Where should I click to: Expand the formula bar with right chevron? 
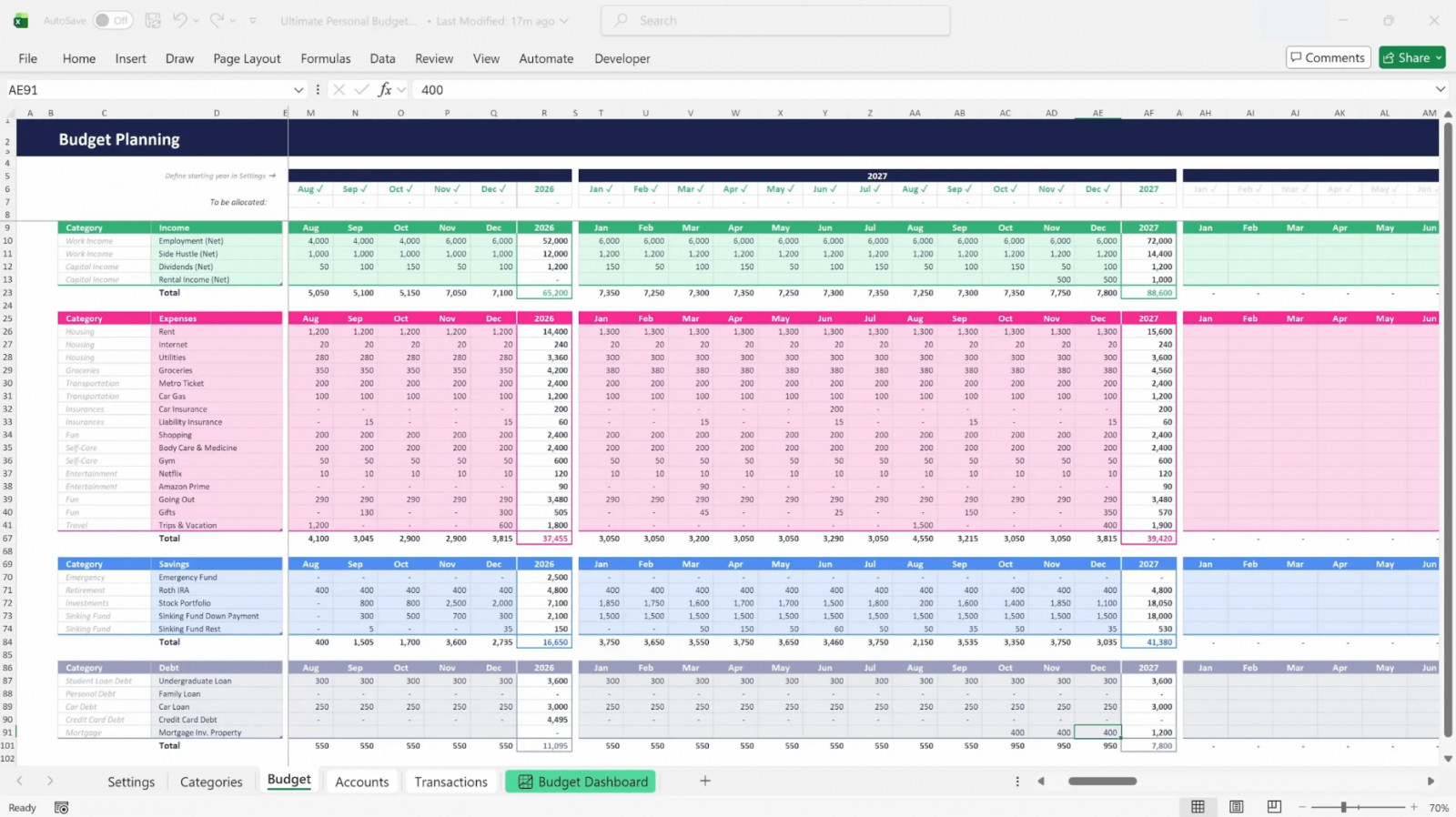pyautogui.click(x=1440, y=89)
